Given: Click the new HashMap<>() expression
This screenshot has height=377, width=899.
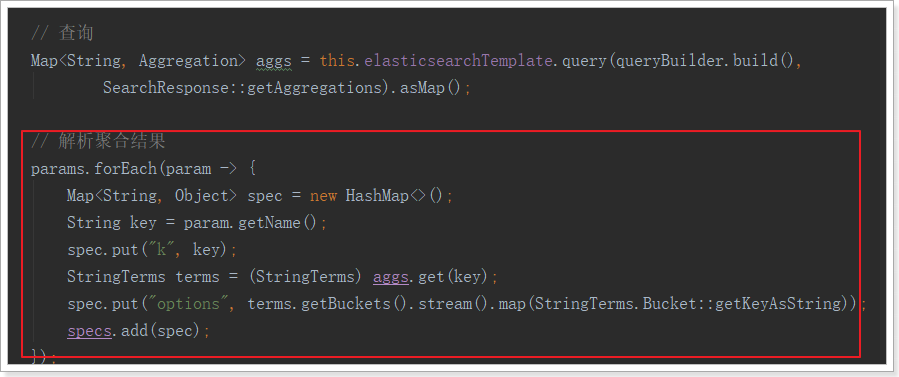Looking at the screenshot, I should [x=377, y=196].
